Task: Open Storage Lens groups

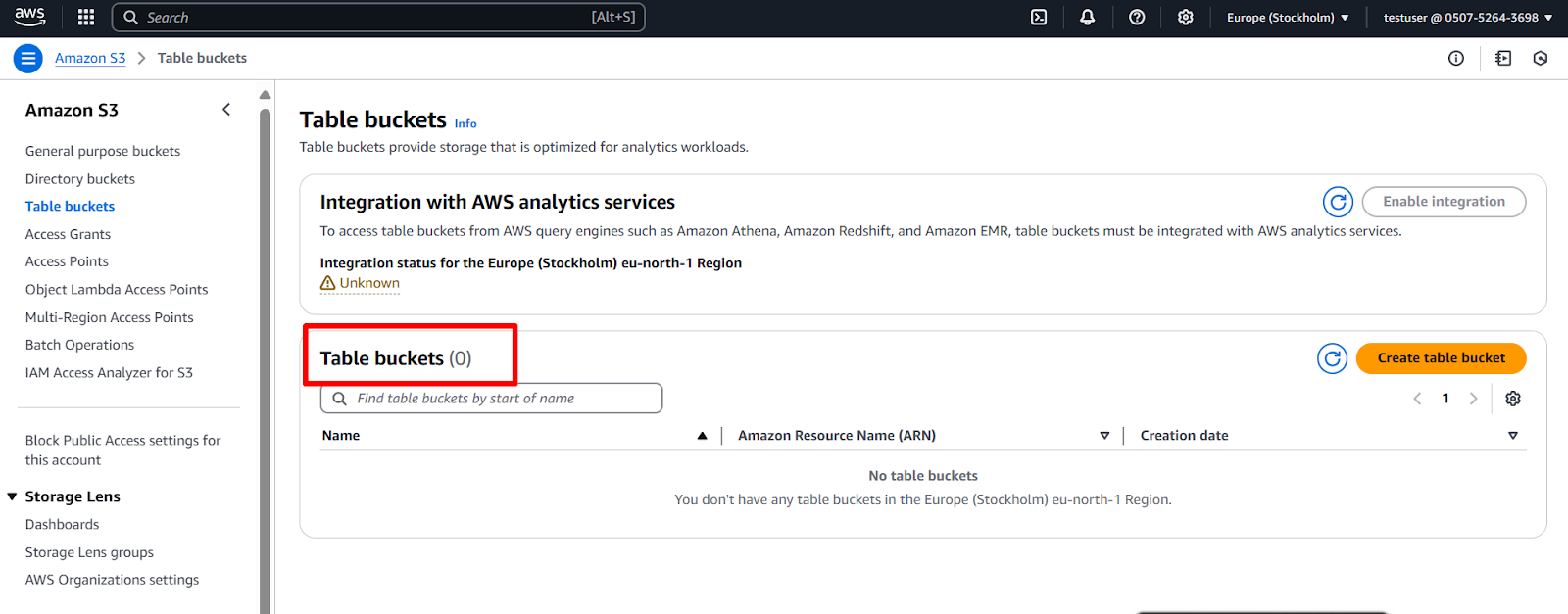Action: coord(89,552)
